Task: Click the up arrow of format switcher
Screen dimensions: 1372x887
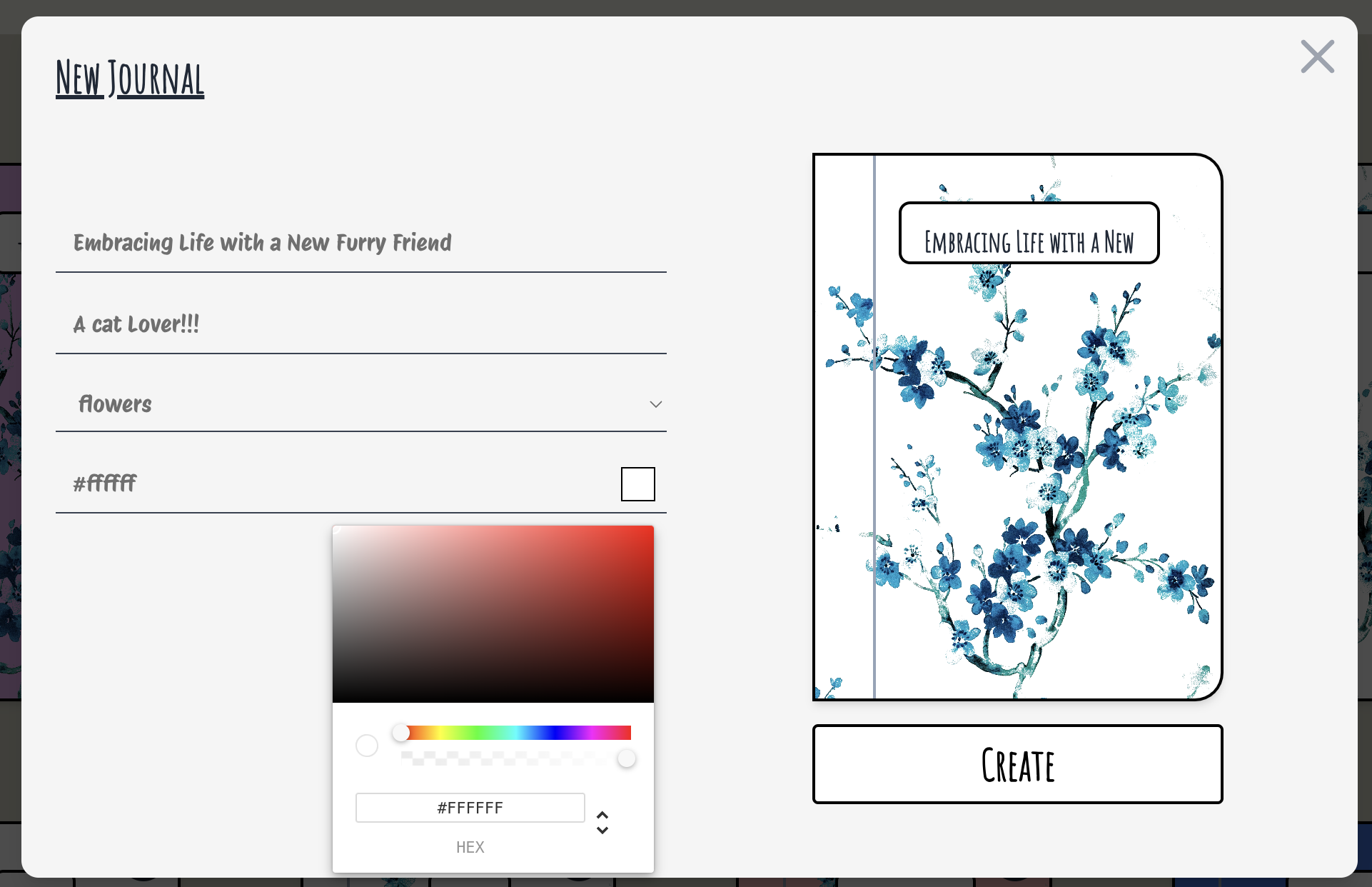Action: pyautogui.click(x=602, y=815)
